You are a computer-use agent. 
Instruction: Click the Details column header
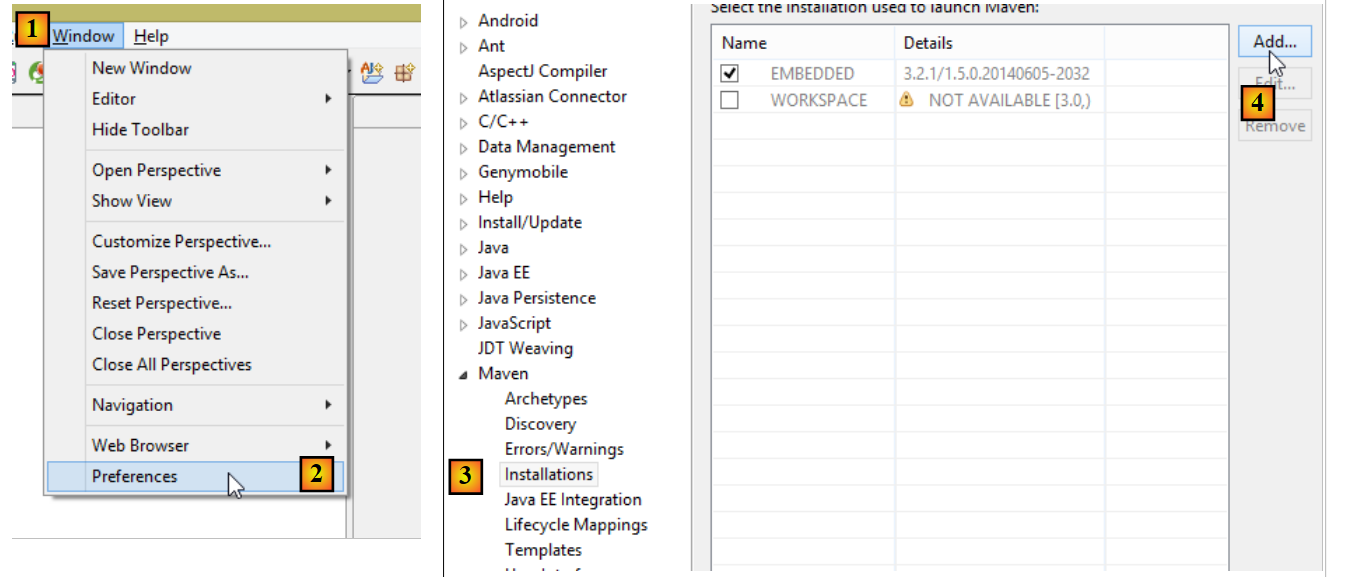928,43
